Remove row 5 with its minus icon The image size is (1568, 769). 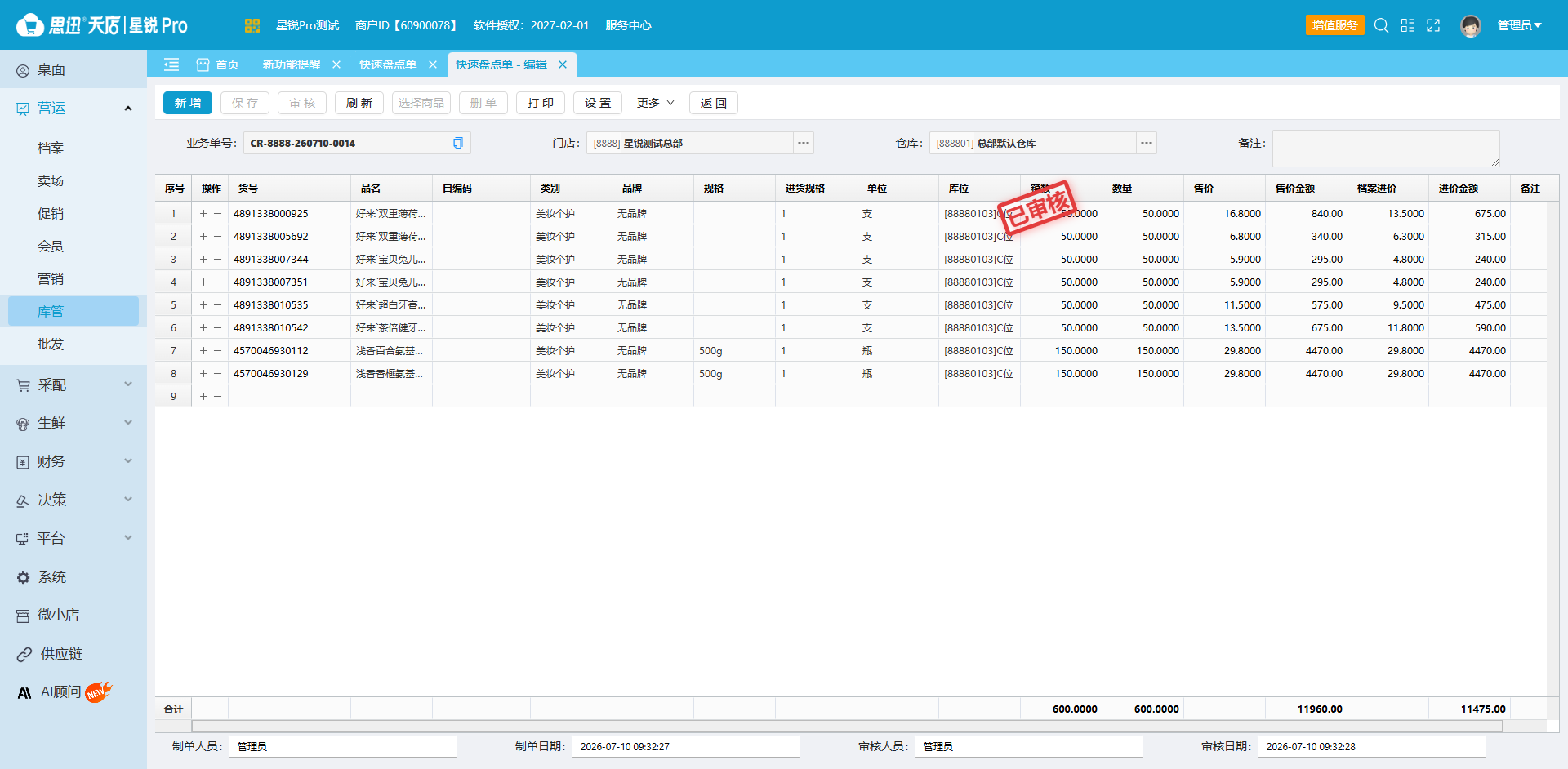(x=217, y=304)
